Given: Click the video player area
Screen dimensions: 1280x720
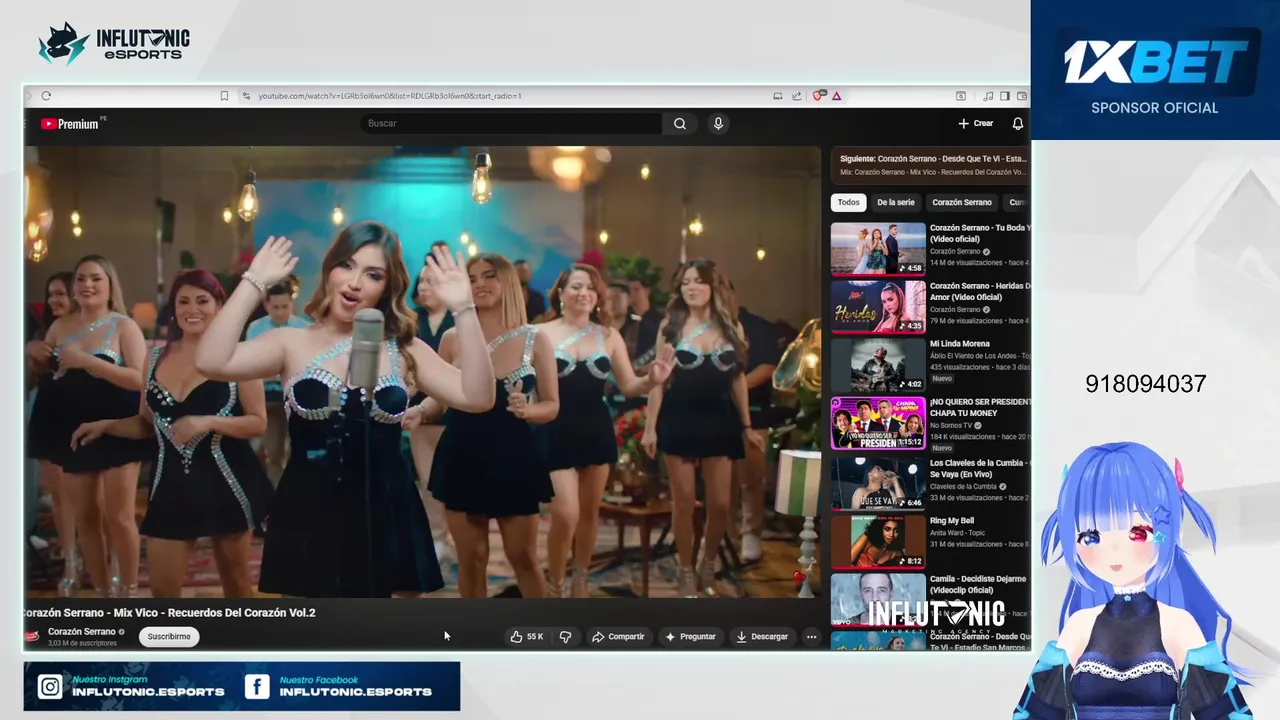Looking at the screenshot, I should click(x=422, y=372).
